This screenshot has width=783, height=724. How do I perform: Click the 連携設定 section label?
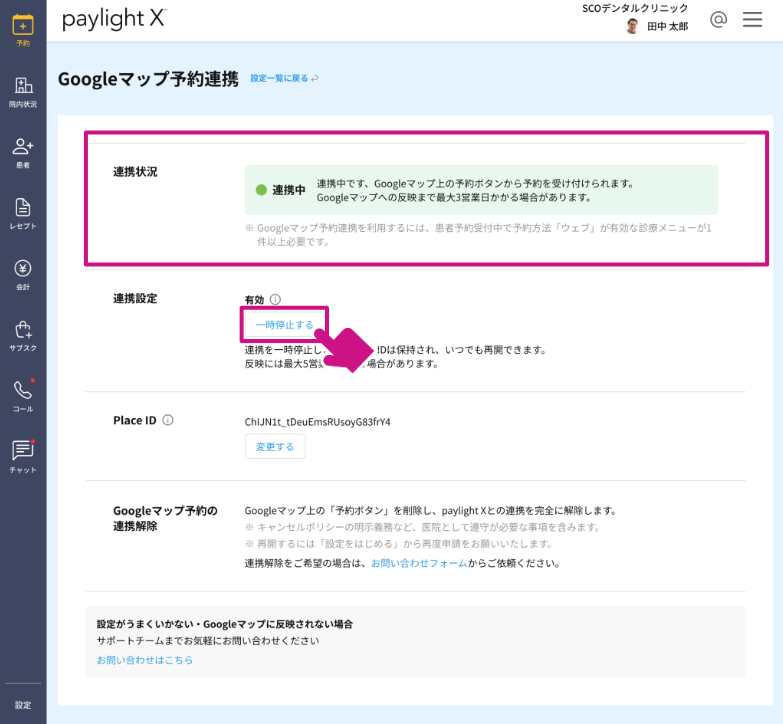135,299
